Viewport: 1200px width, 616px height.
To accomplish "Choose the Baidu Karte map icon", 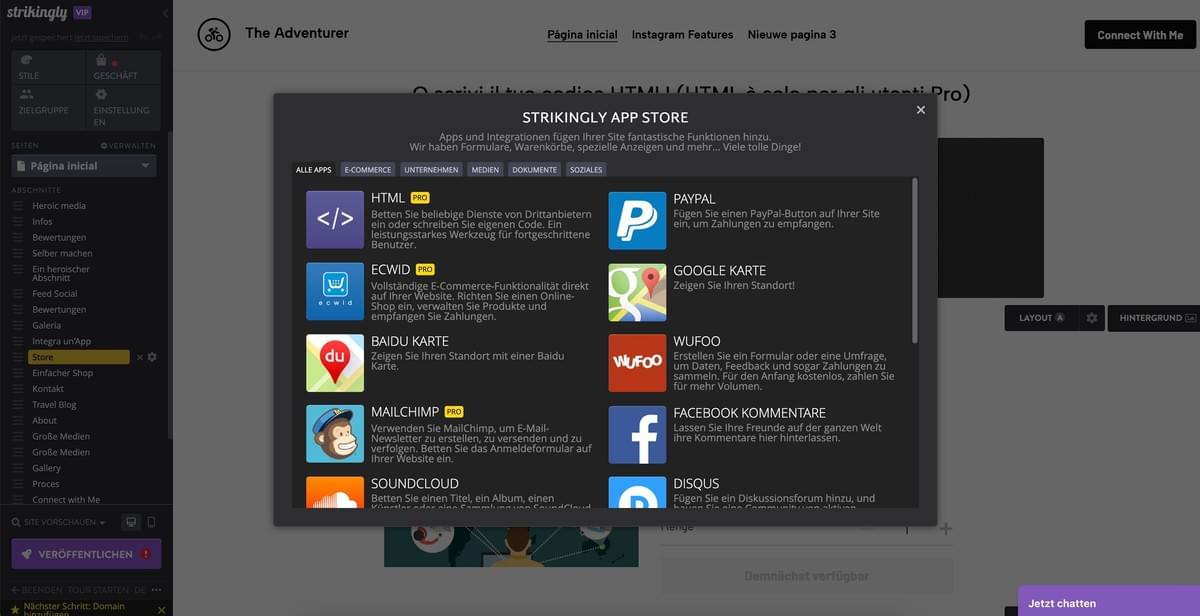I will tap(335, 362).
